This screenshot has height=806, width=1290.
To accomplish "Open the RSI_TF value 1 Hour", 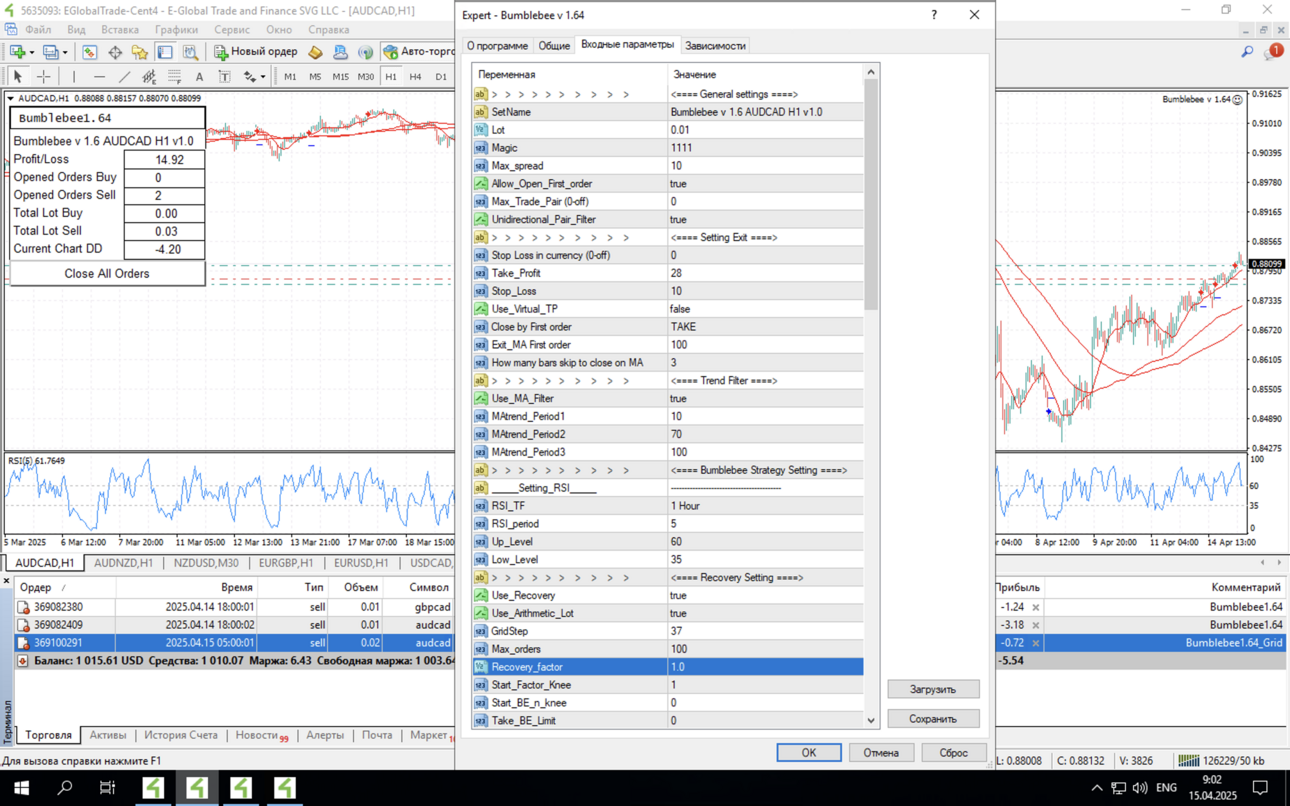I will click(765, 506).
